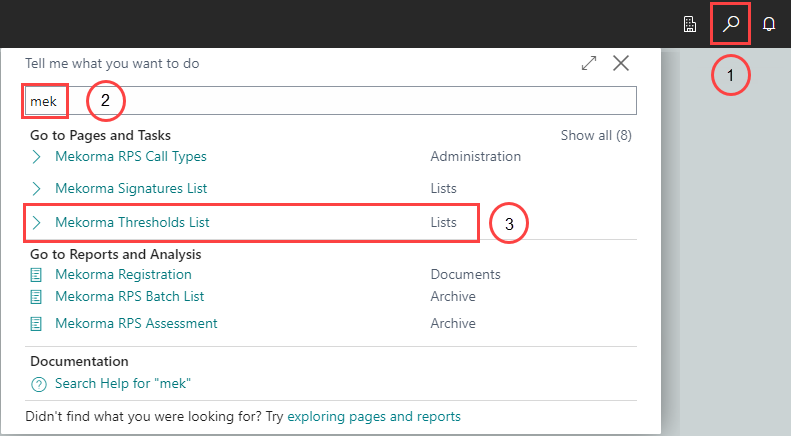Expand chevron for Mekorma RPS Call Types
The width and height of the screenshot is (791, 436).
click(x=38, y=157)
